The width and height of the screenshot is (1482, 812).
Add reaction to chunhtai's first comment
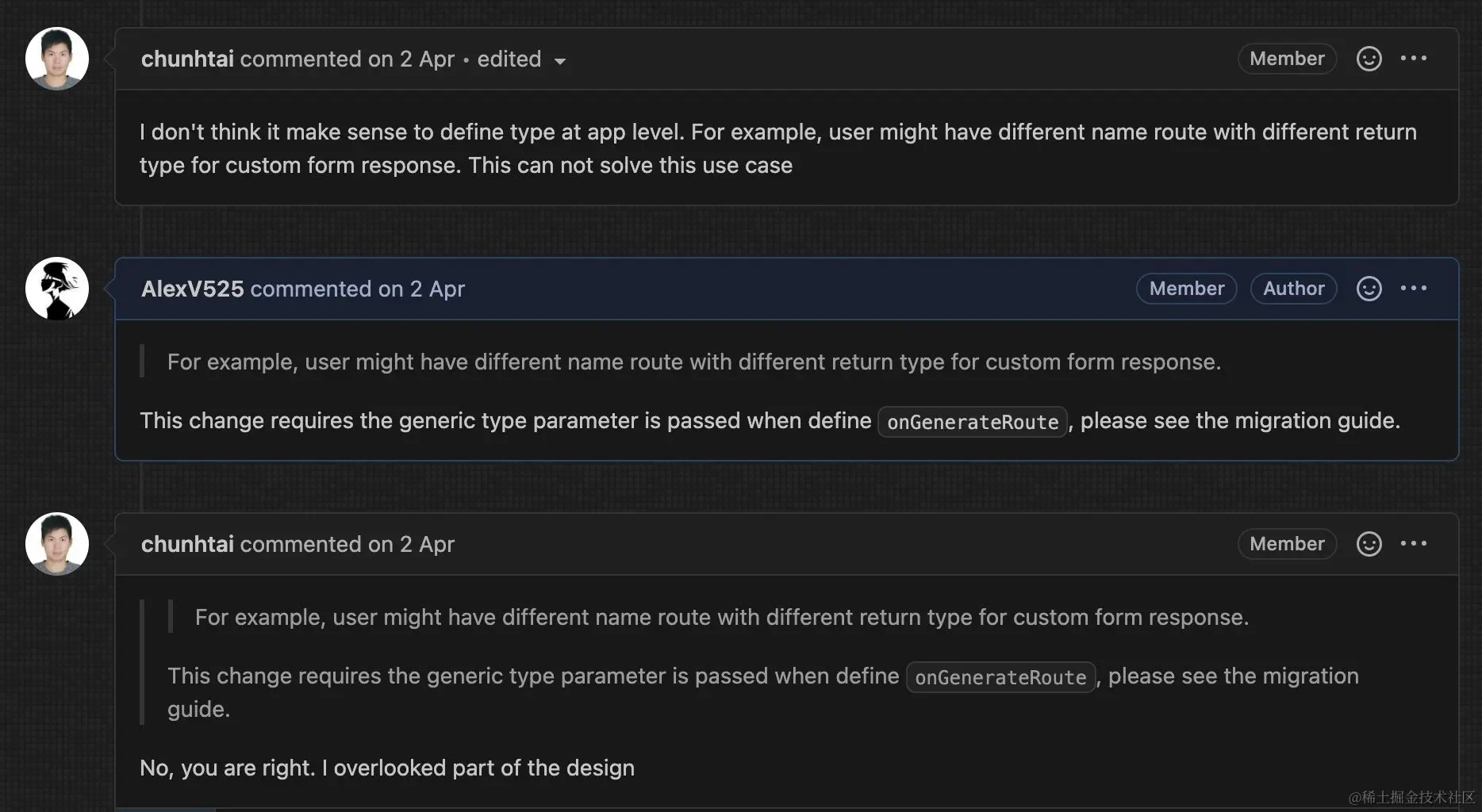[x=1369, y=59]
